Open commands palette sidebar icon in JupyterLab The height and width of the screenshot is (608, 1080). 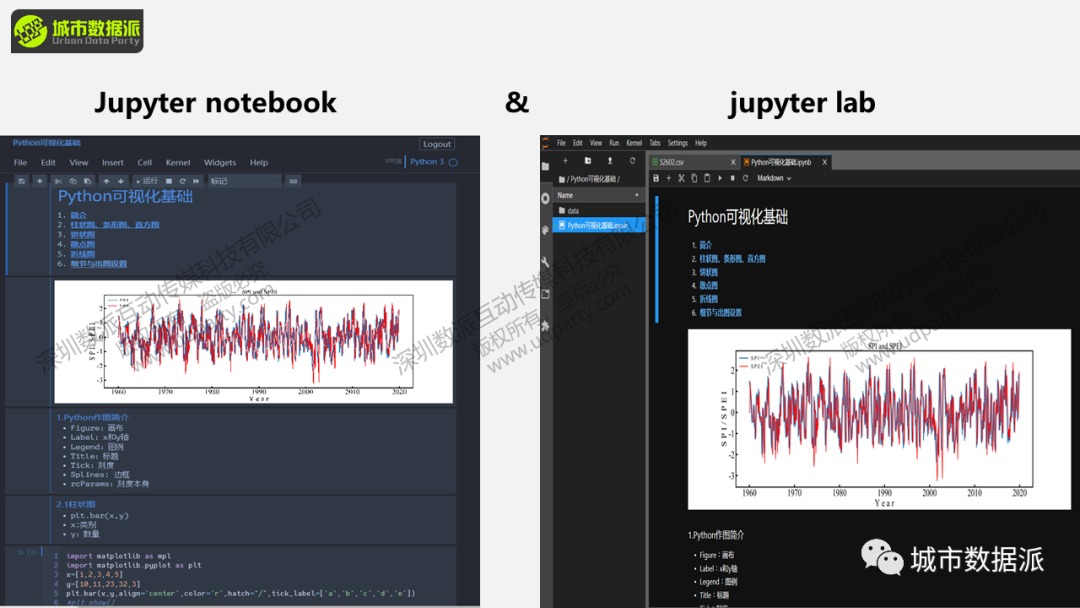(x=546, y=230)
